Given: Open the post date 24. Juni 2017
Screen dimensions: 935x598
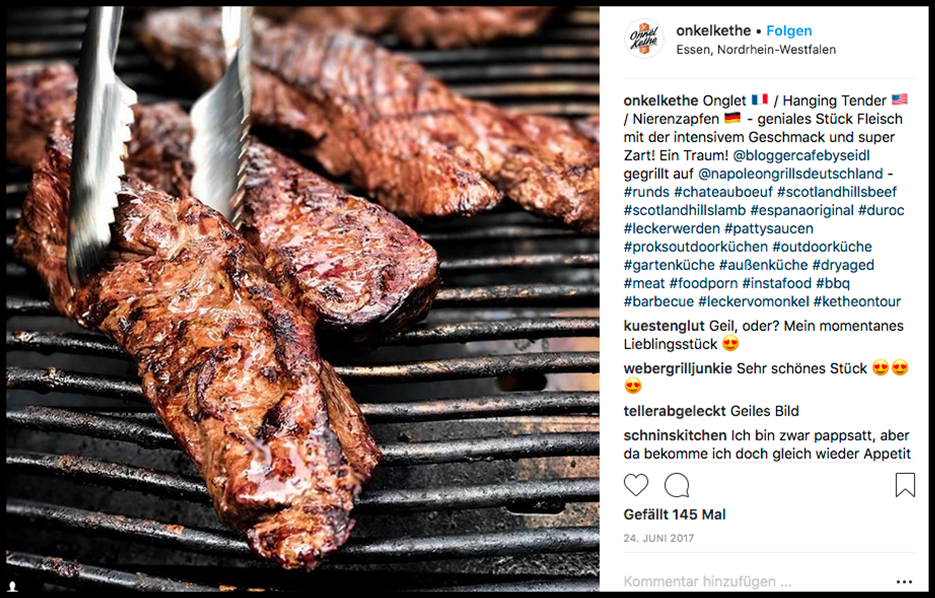Looking at the screenshot, I should click(659, 538).
